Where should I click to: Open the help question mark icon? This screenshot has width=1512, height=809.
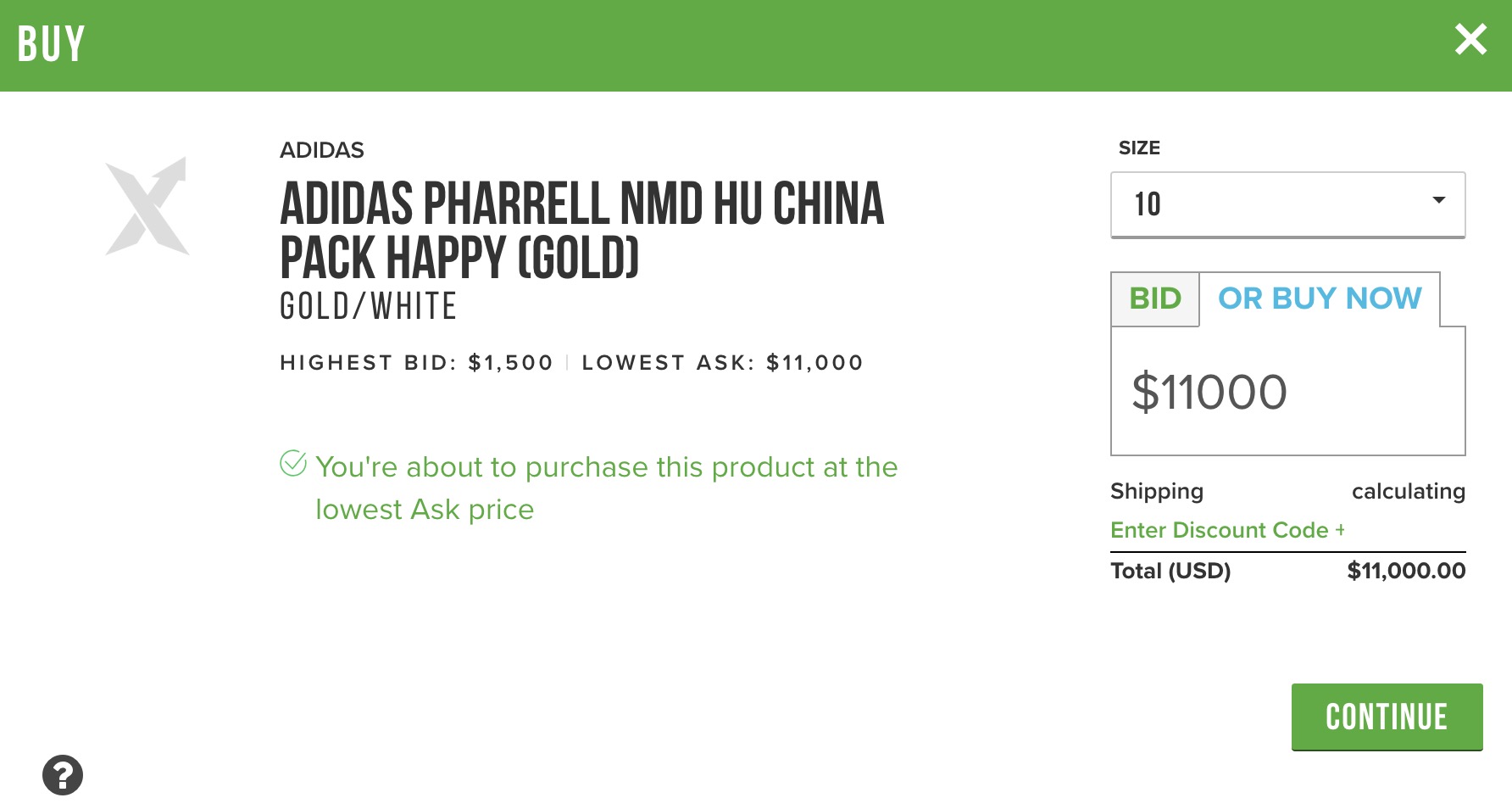[63, 775]
